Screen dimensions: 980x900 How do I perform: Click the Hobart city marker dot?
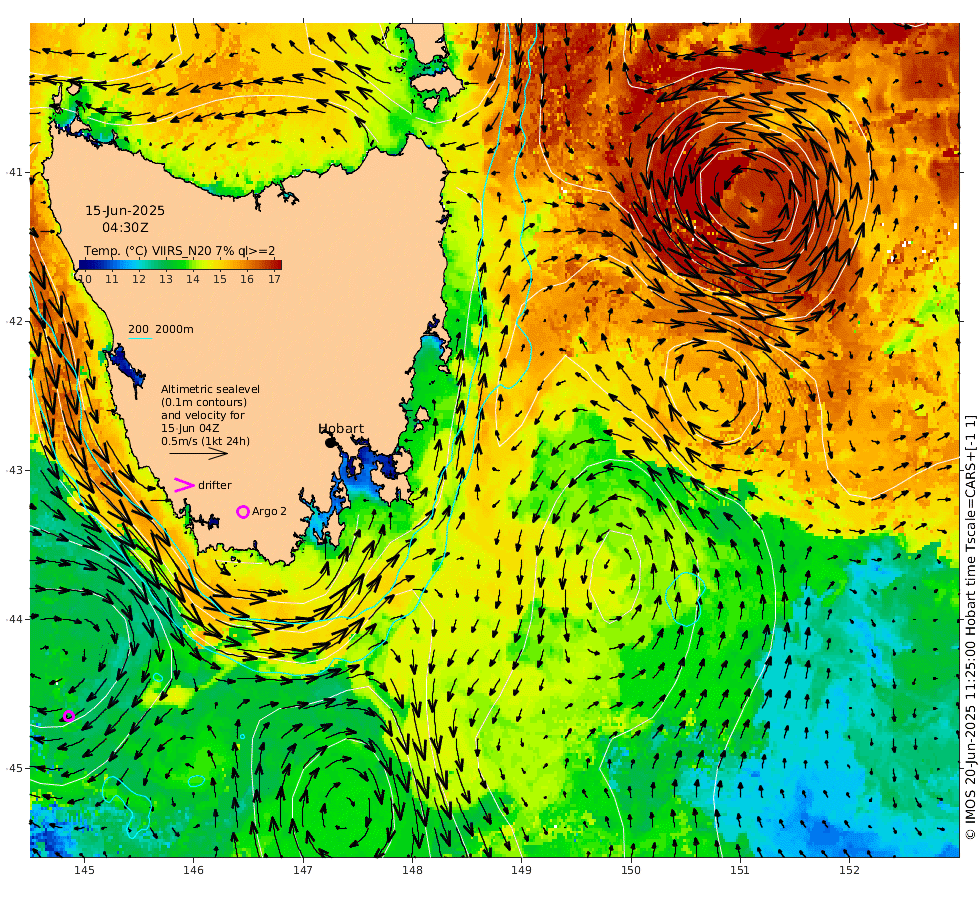[330, 442]
